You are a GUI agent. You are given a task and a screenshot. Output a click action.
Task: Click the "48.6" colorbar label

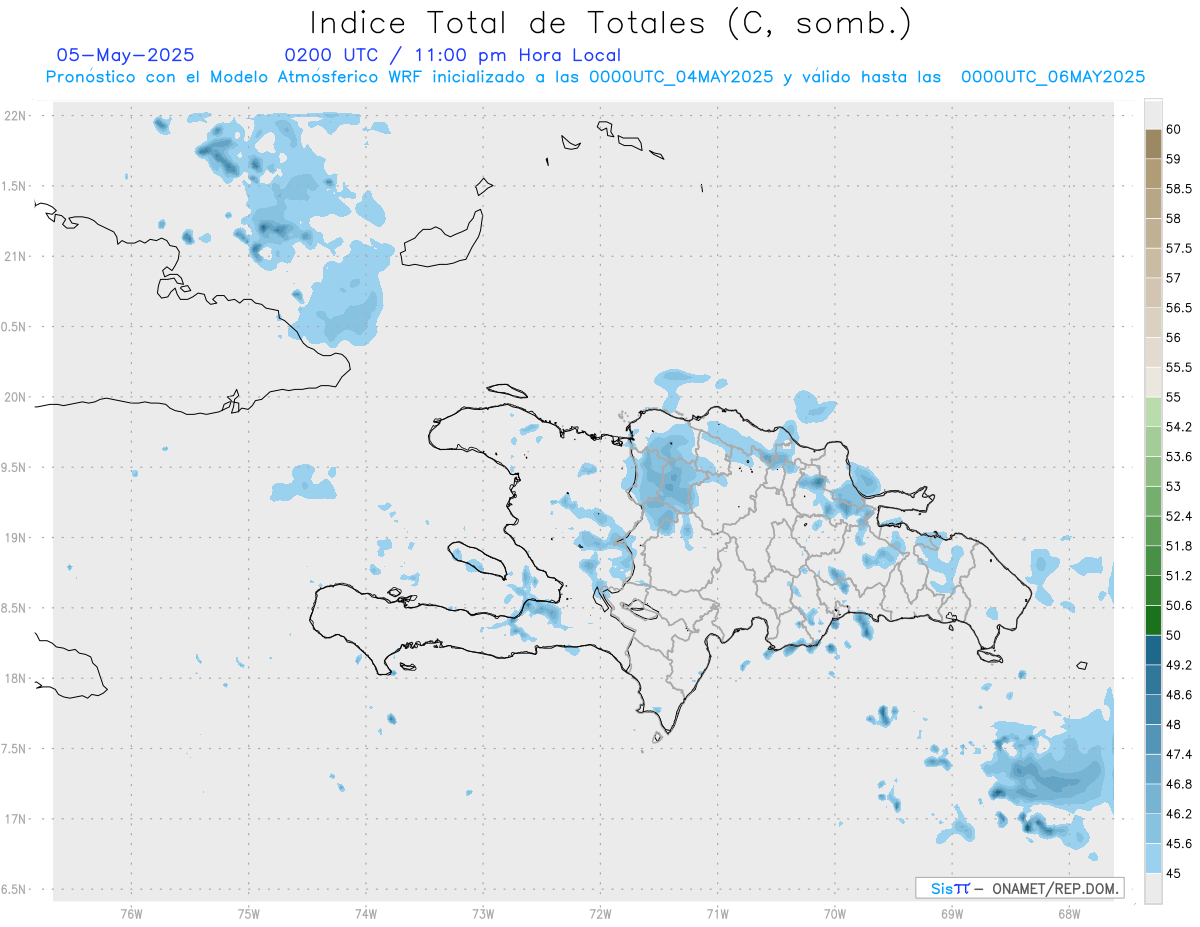[x=1179, y=695]
